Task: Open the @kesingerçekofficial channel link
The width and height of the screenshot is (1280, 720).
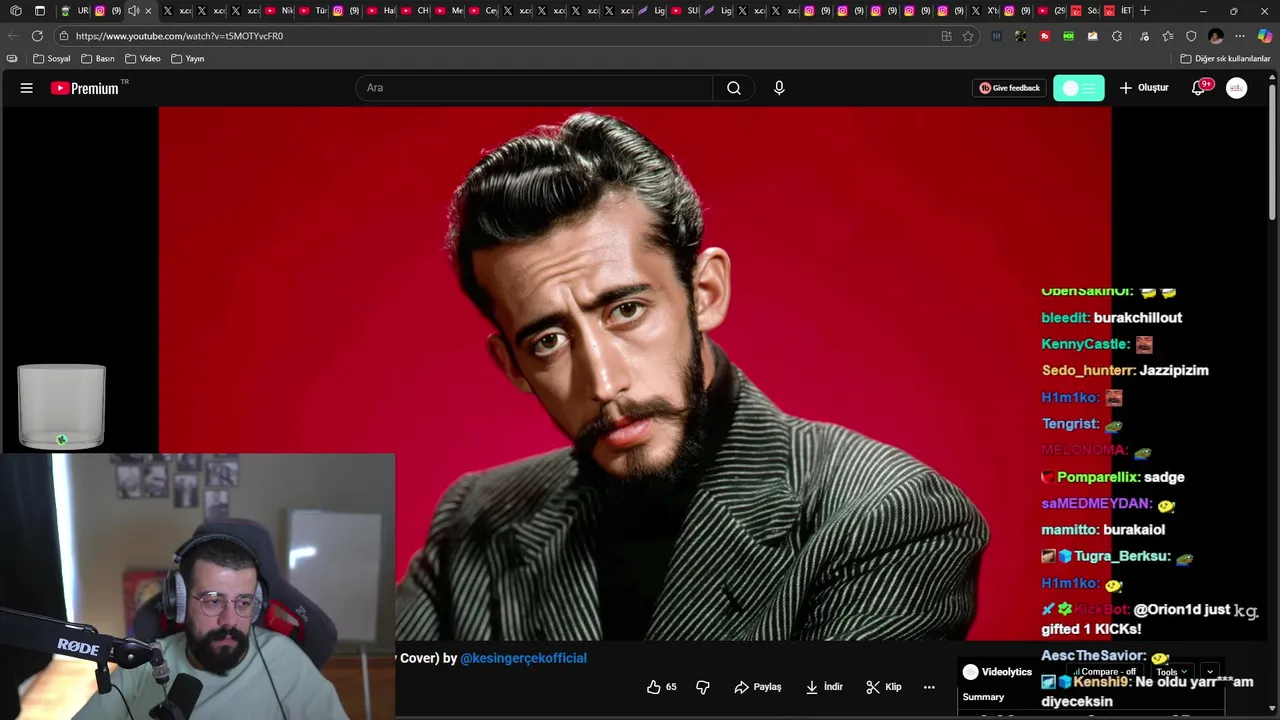Action: coord(523,658)
